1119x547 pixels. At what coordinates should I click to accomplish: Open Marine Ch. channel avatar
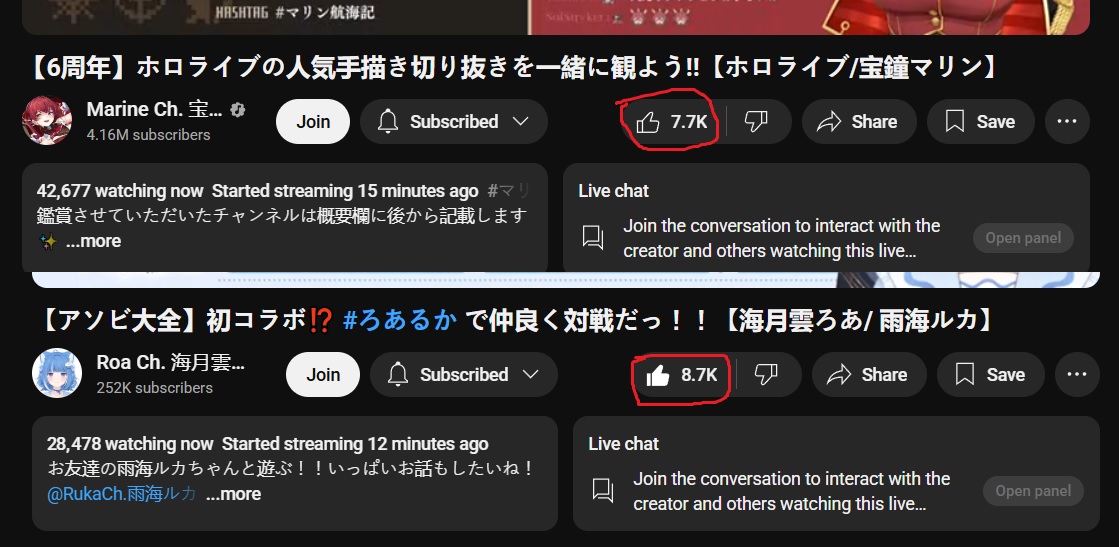click(47, 121)
